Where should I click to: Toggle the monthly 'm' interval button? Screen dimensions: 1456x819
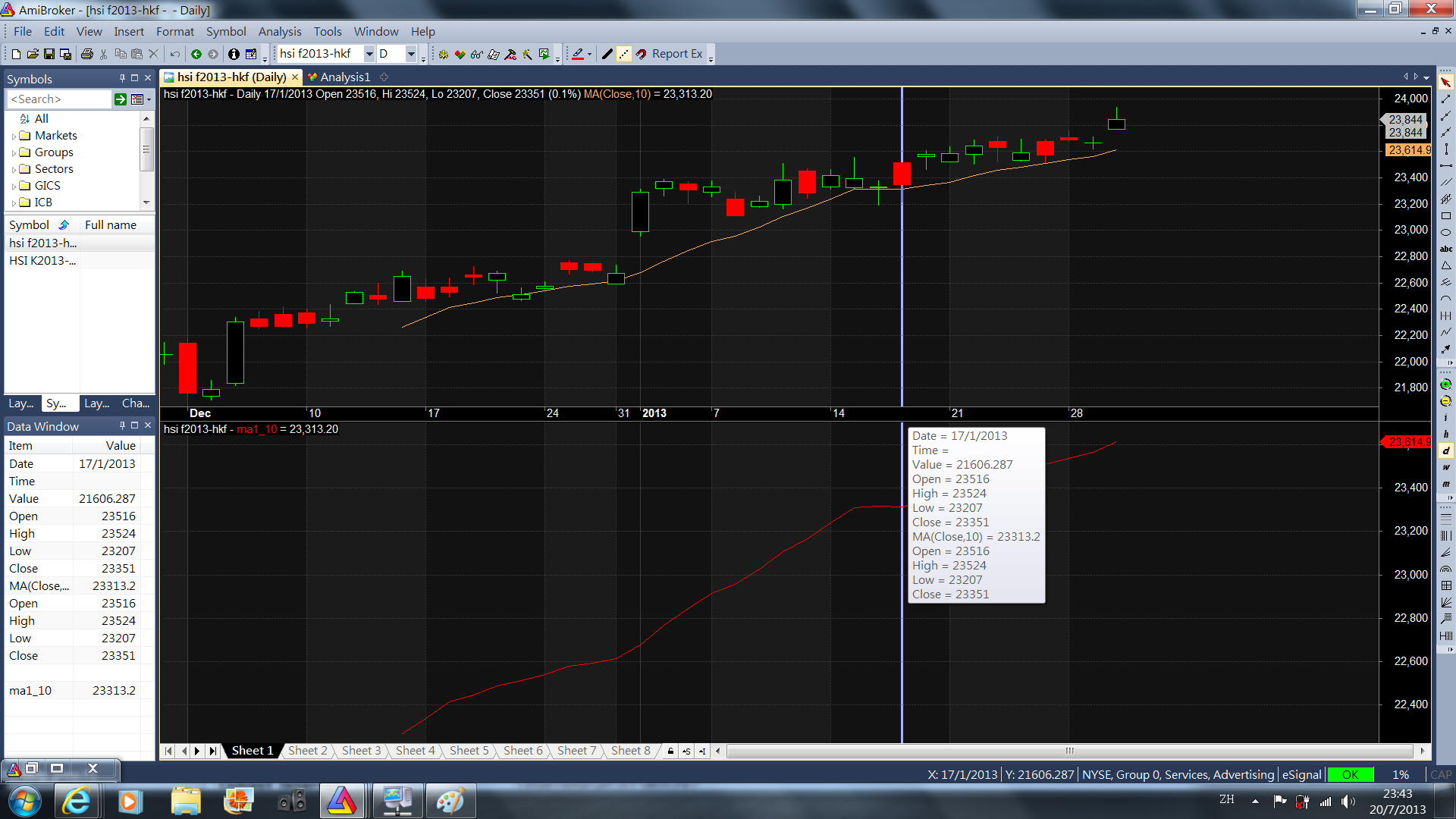point(1446,484)
